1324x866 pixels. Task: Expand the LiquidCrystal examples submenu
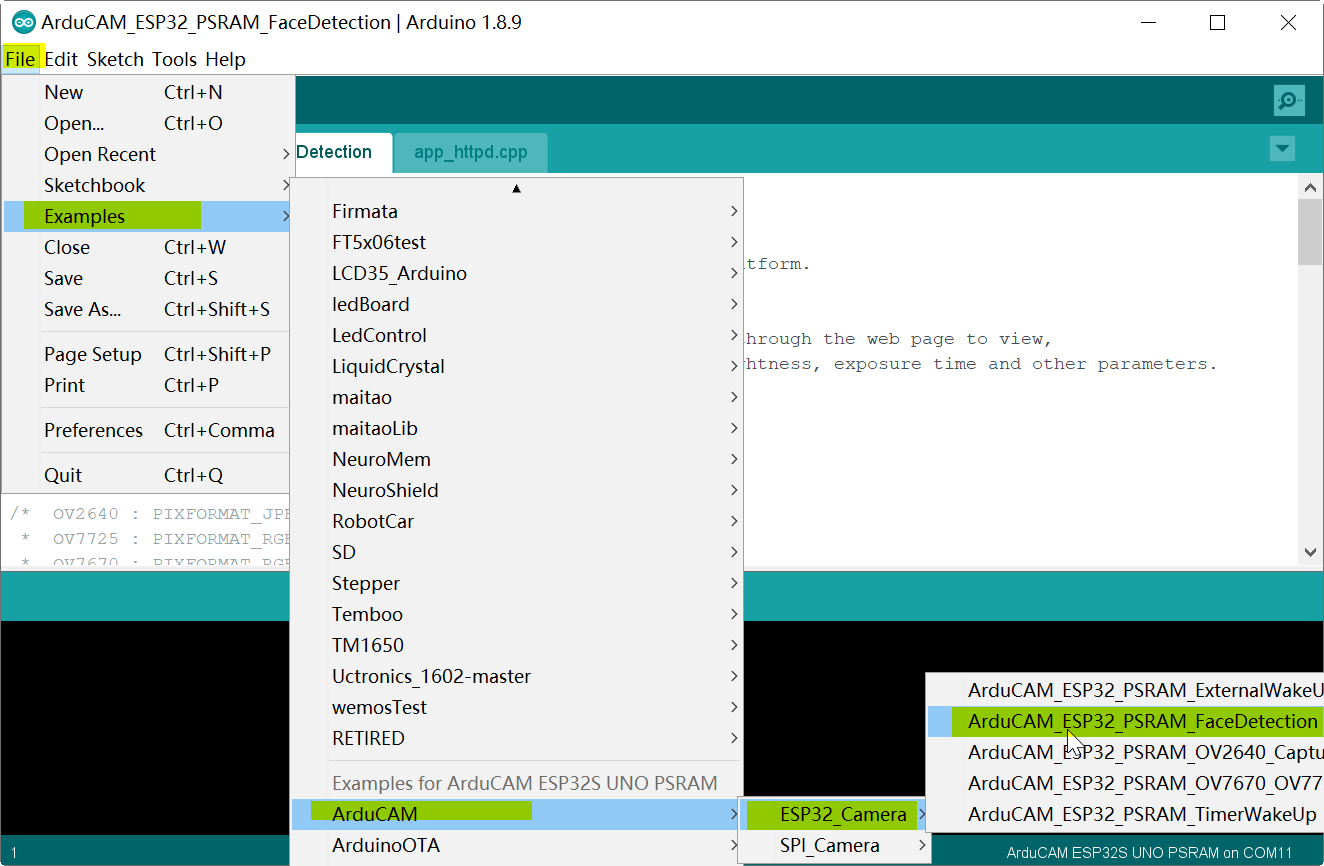pyautogui.click(x=517, y=366)
